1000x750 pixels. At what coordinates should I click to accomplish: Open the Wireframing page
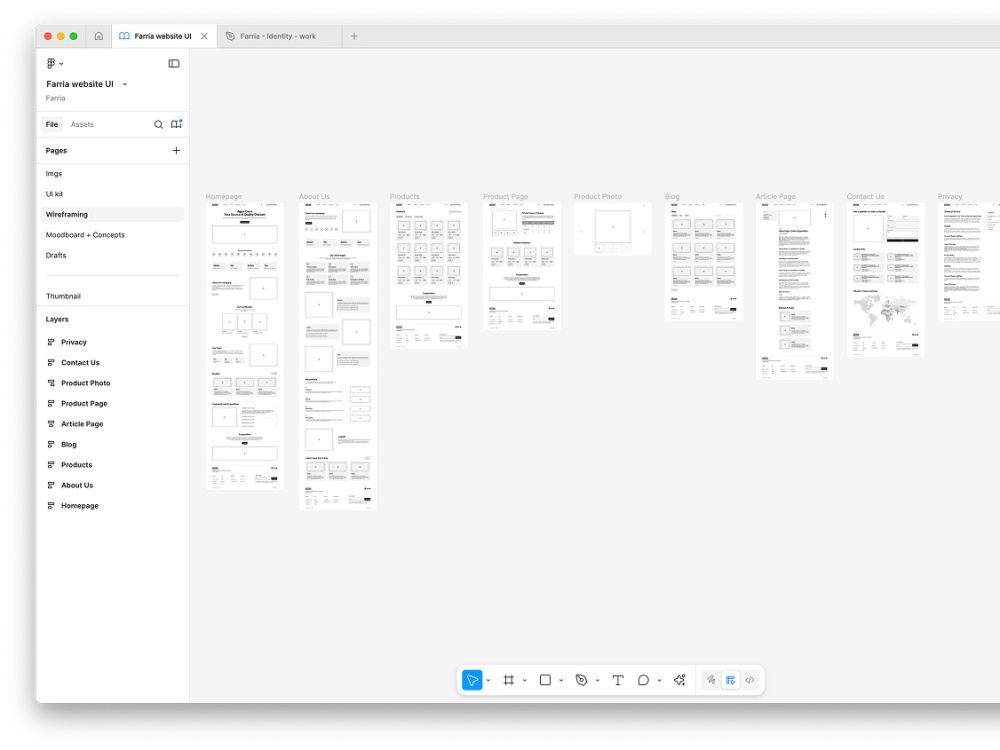[x=112, y=214]
